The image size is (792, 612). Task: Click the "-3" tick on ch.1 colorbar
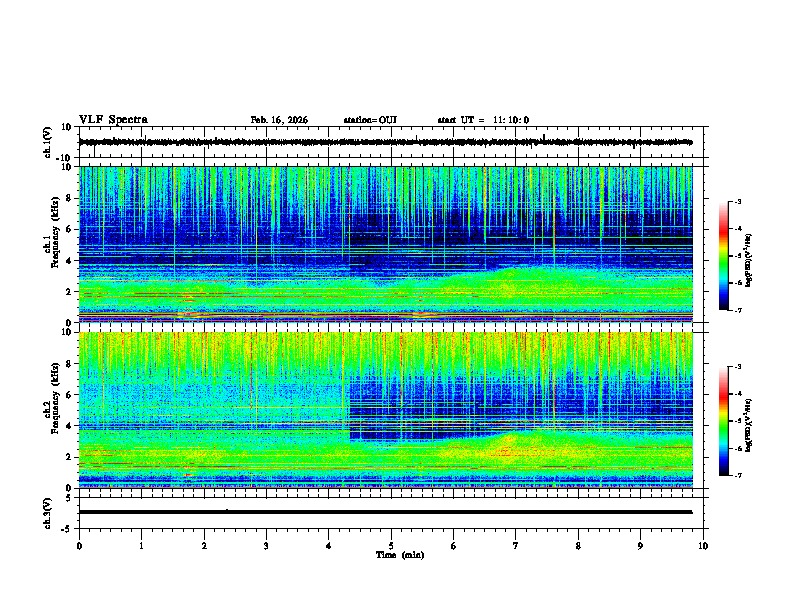738,202
